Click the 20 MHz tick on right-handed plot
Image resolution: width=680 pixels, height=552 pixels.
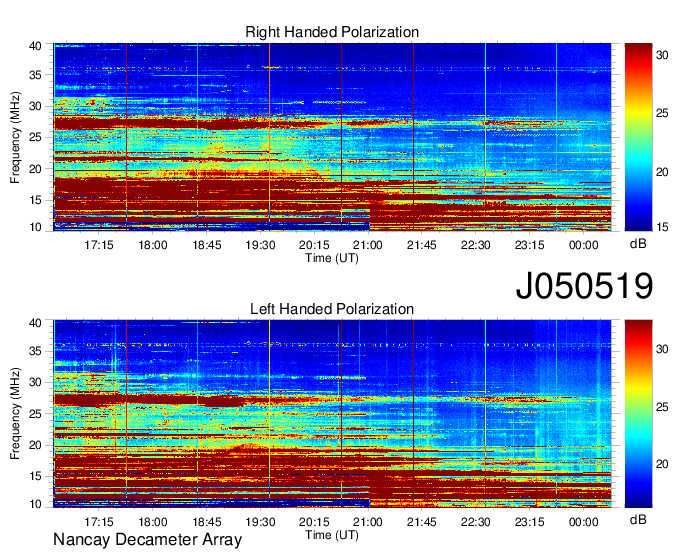coord(35,169)
